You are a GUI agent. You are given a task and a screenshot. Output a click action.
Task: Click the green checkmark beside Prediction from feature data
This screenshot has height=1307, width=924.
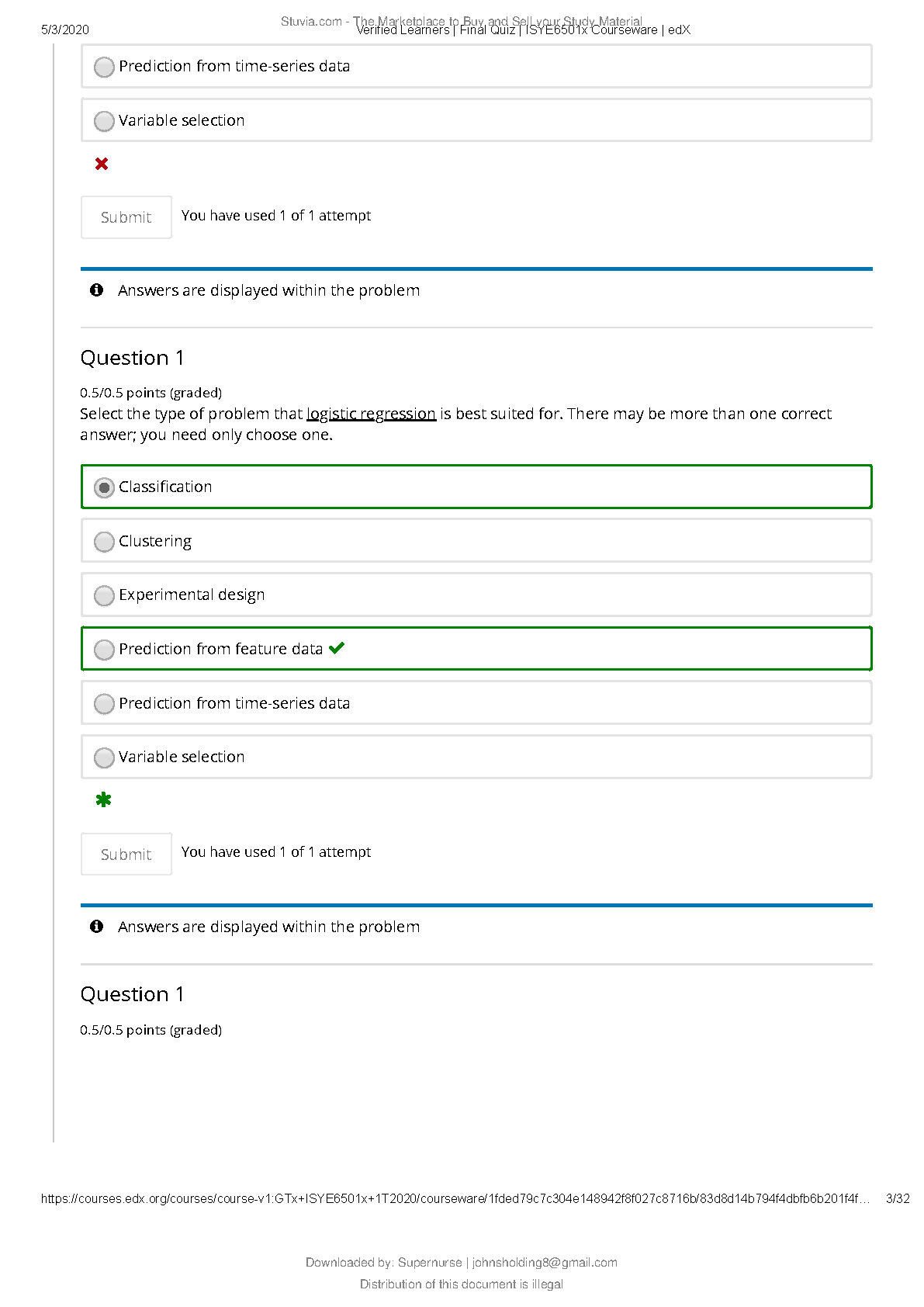pyautogui.click(x=337, y=648)
